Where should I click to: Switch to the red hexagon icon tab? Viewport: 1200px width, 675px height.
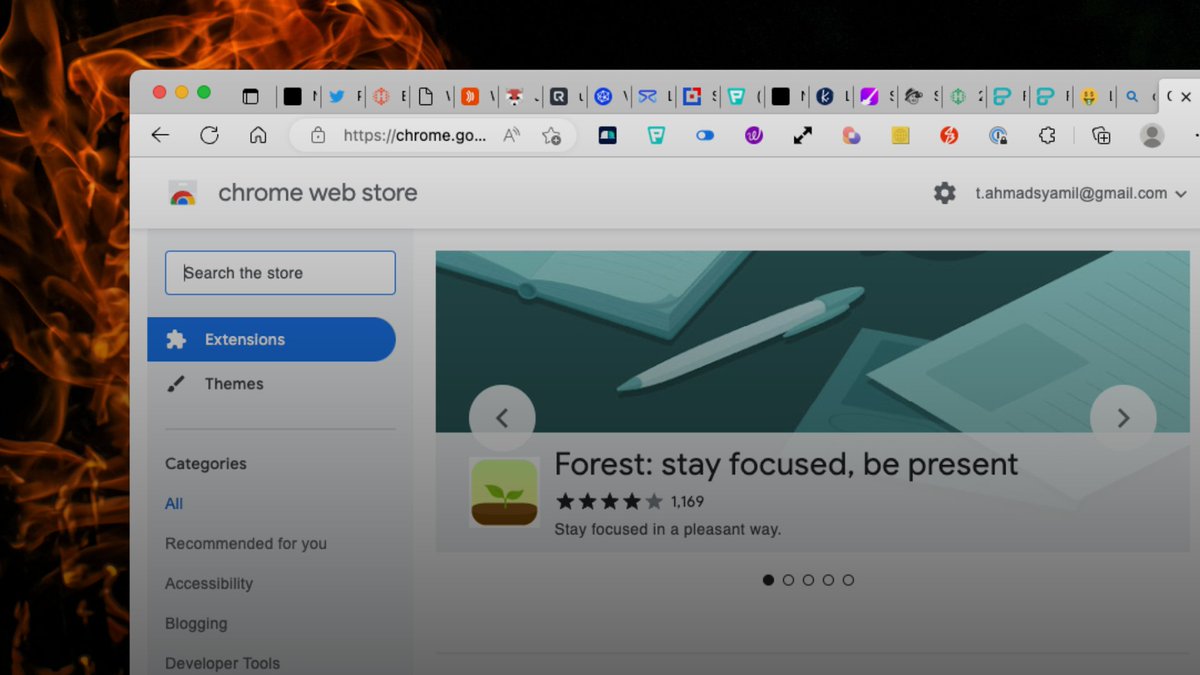click(x=381, y=97)
